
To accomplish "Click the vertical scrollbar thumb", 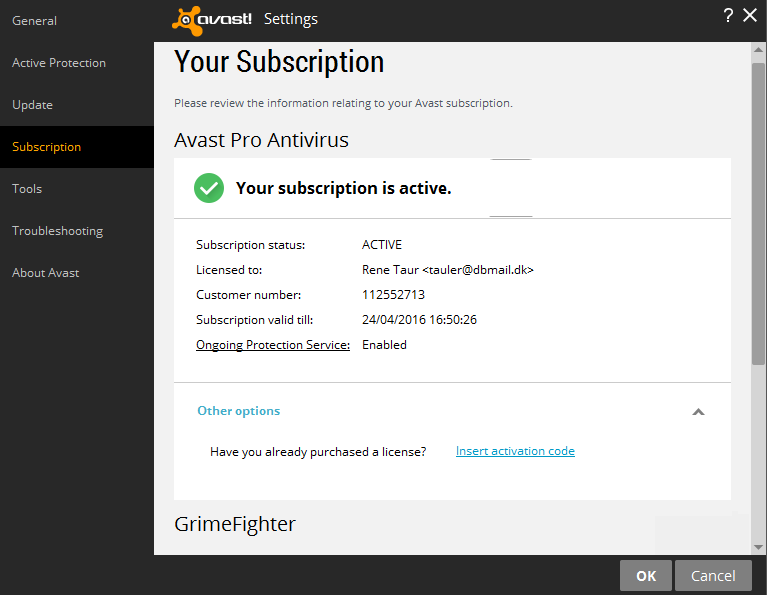I will pyautogui.click(x=758, y=210).
